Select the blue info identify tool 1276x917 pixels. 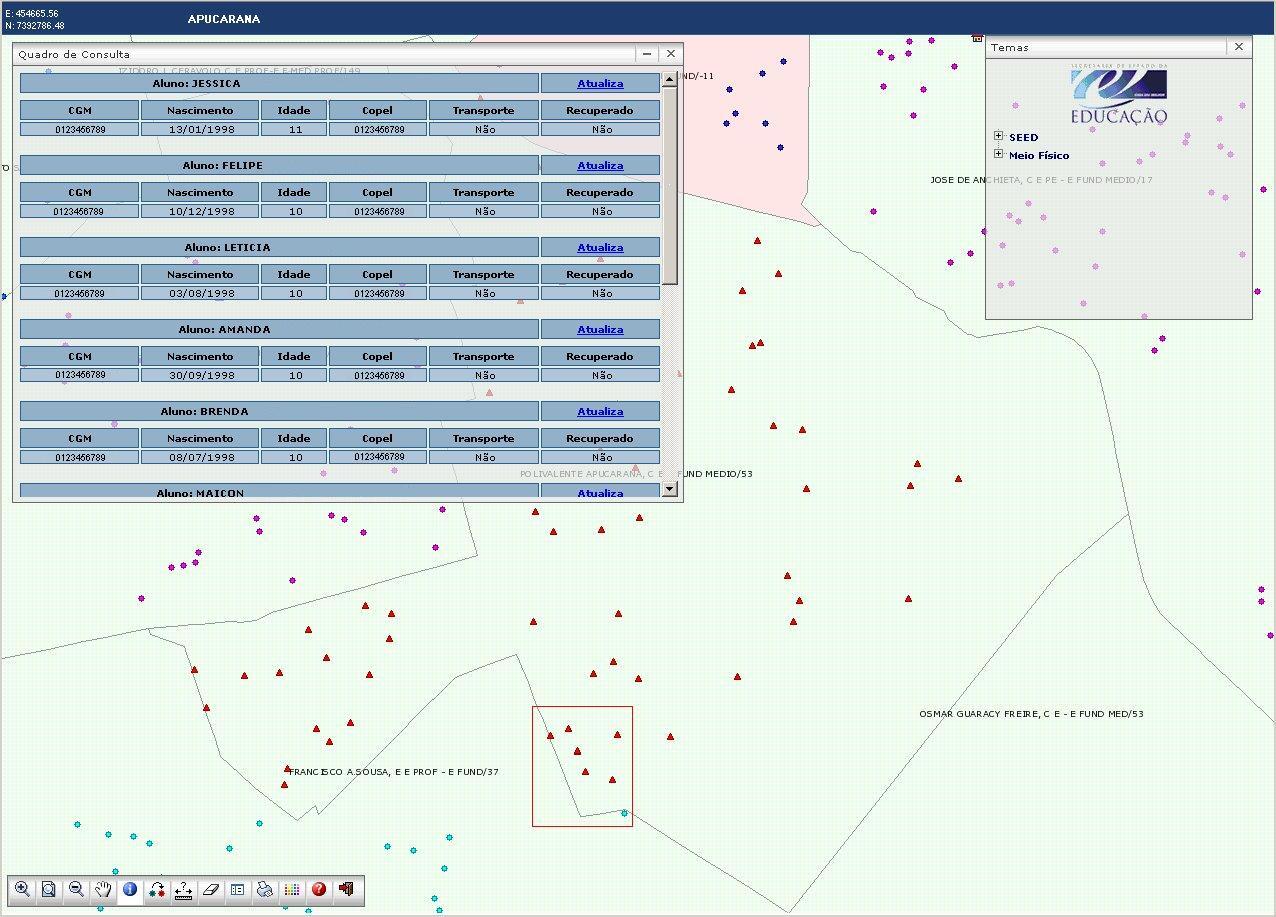pyautogui.click(x=130, y=889)
